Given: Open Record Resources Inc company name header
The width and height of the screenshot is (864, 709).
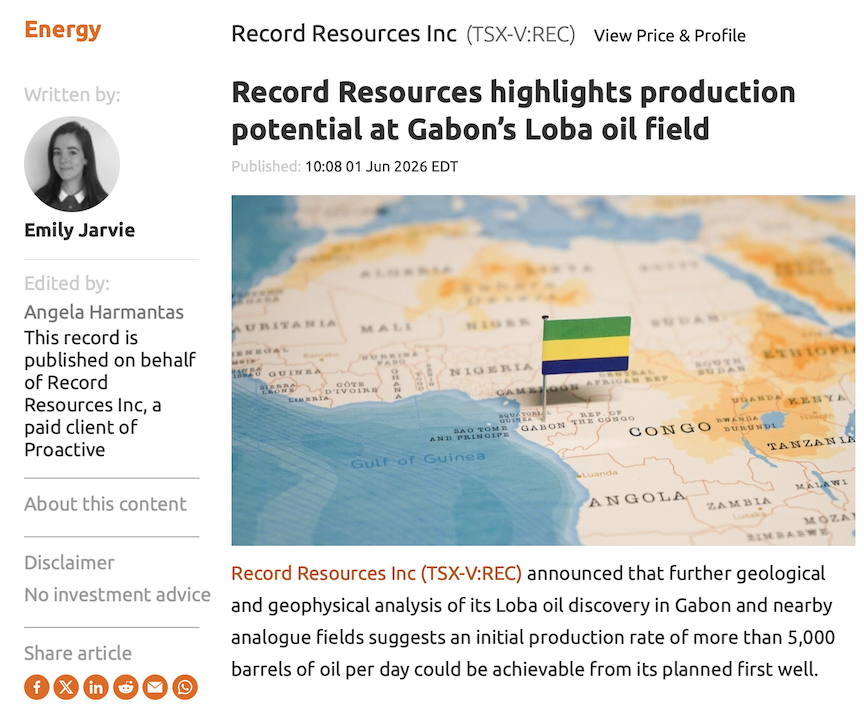Looking at the screenshot, I should [344, 34].
